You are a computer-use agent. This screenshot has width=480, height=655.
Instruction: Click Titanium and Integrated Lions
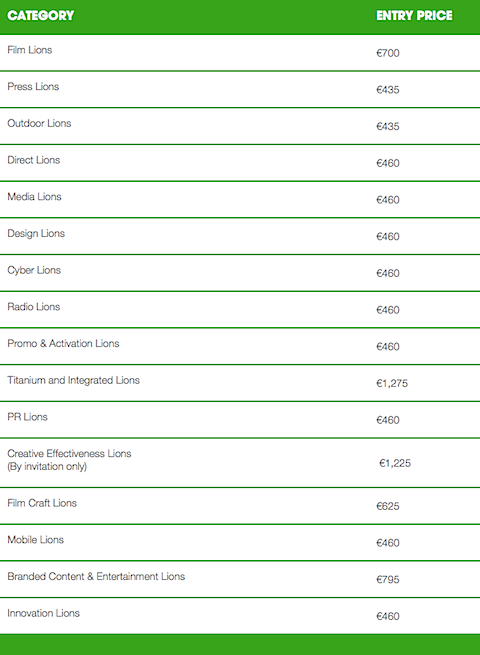coord(74,380)
